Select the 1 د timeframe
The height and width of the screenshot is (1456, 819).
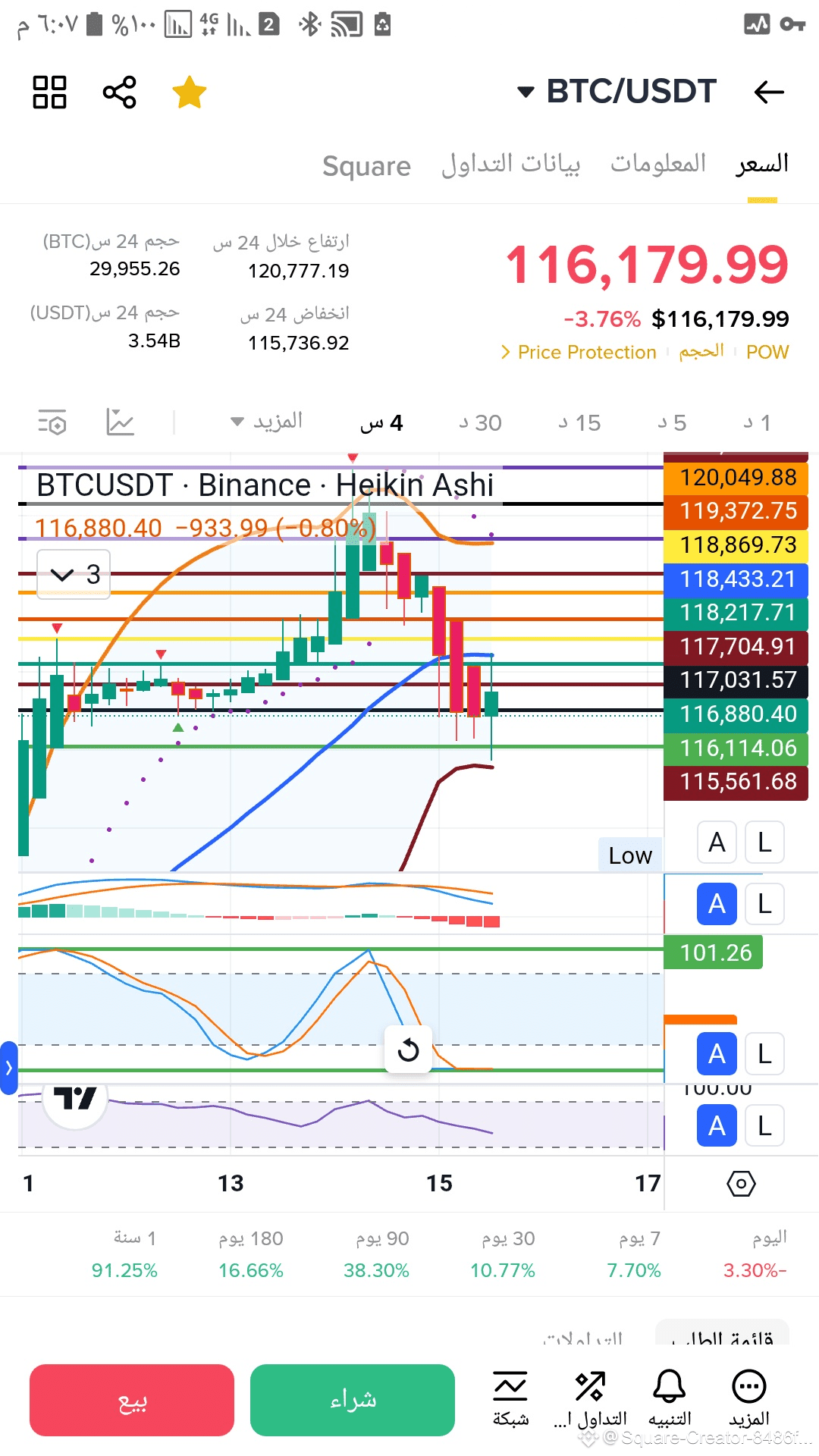pos(758,423)
